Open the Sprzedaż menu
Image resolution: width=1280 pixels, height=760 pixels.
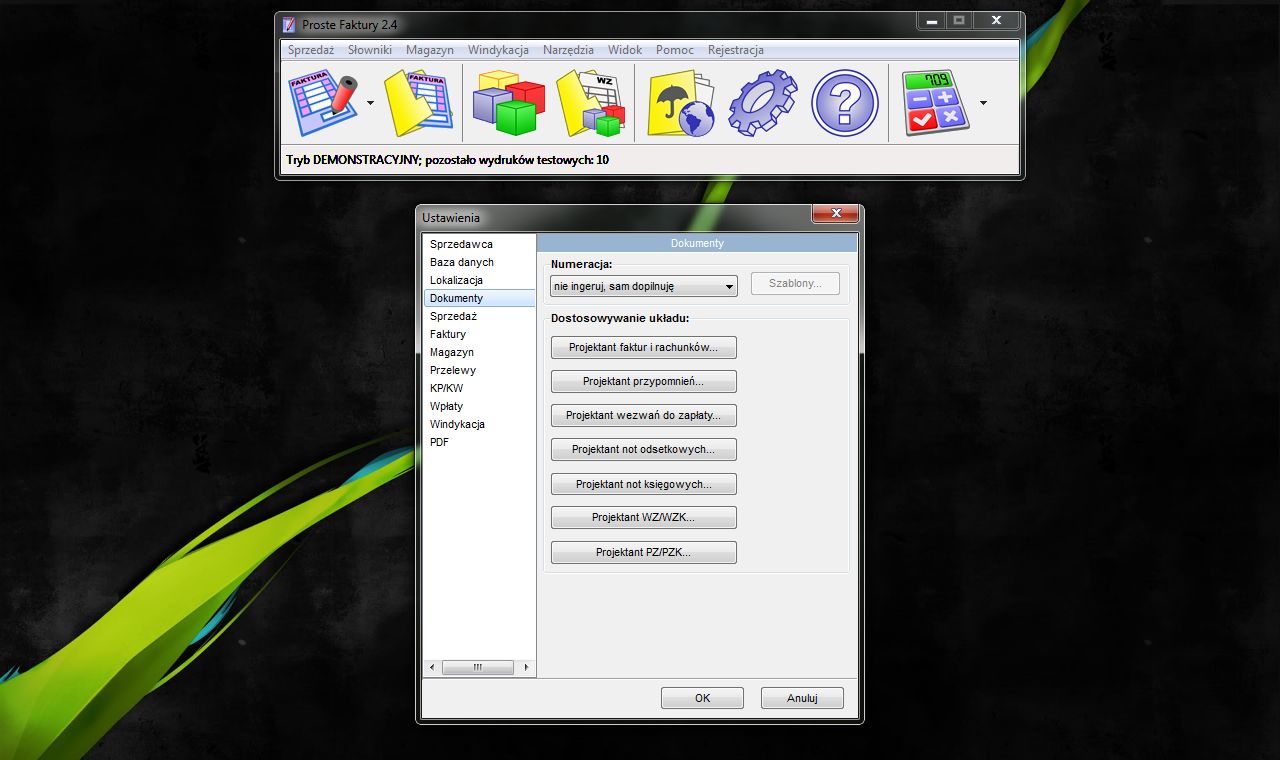(x=311, y=50)
